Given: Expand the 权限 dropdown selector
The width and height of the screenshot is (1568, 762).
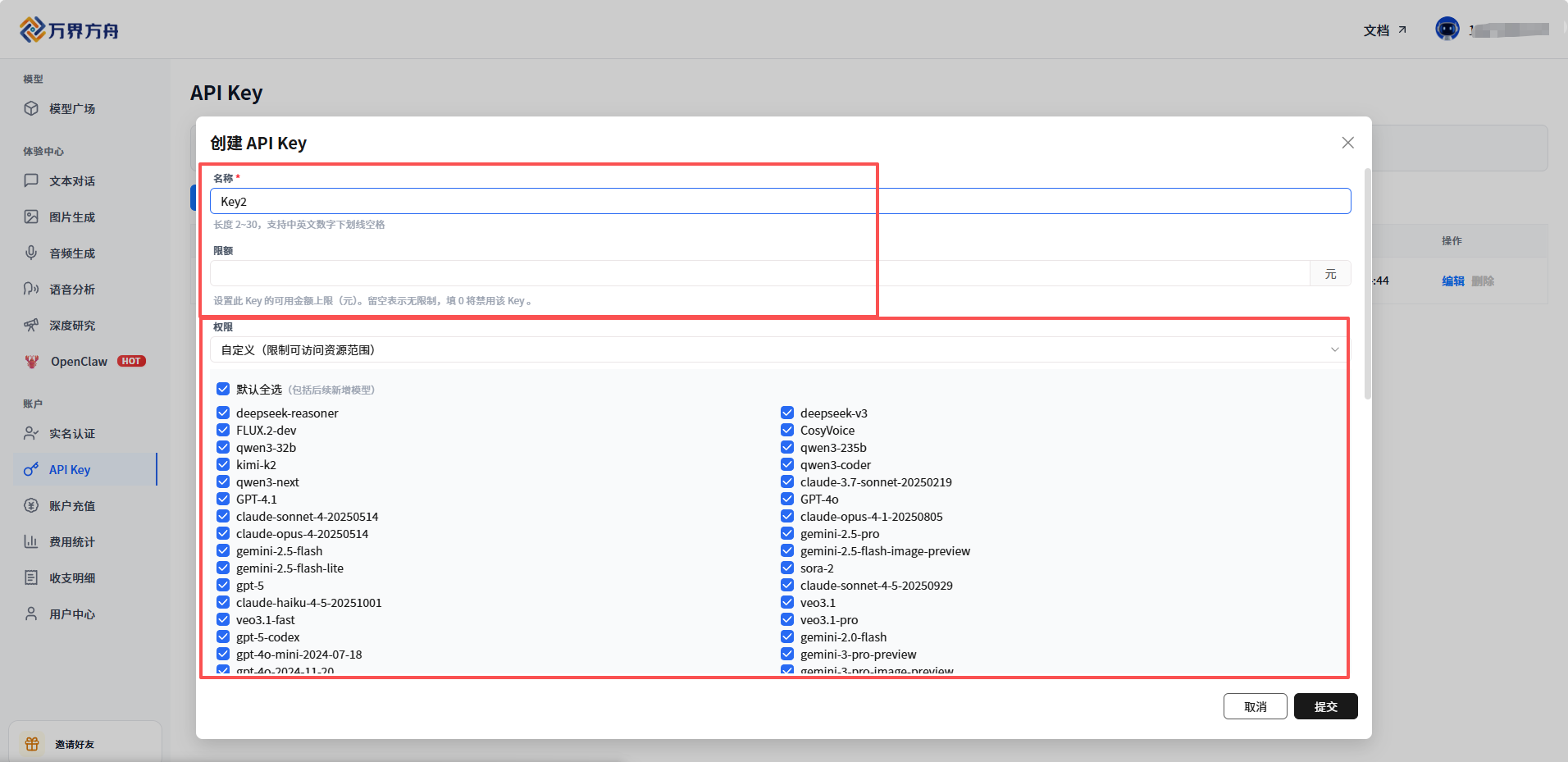Looking at the screenshot, I should pyautogui.click(x=779, y=349).
